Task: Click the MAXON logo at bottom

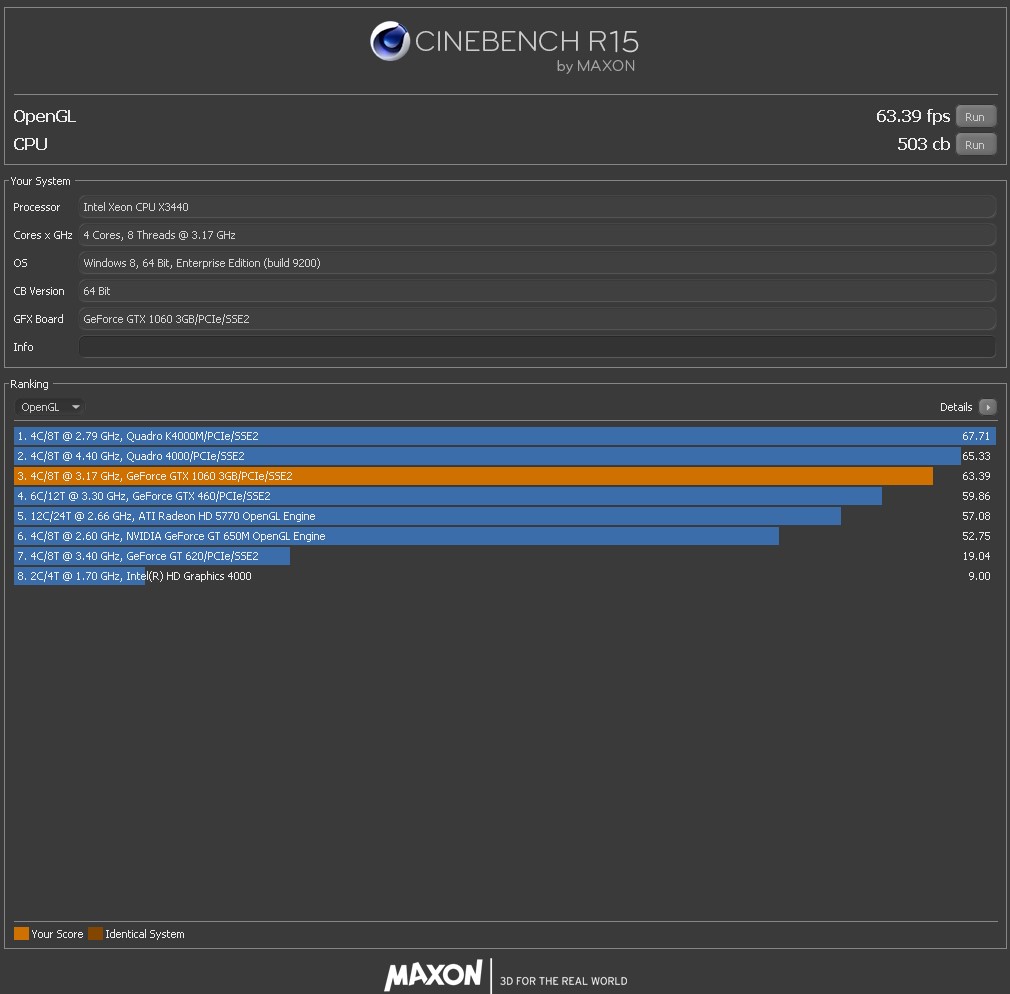Action: click(x=434, y=975)
